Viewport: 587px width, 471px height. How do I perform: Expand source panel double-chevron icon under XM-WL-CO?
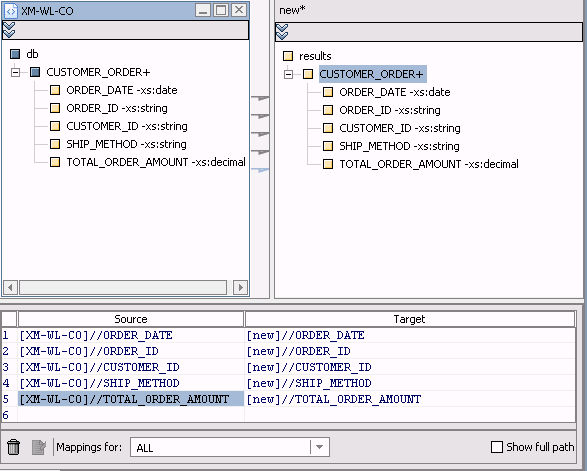[9, 30]
